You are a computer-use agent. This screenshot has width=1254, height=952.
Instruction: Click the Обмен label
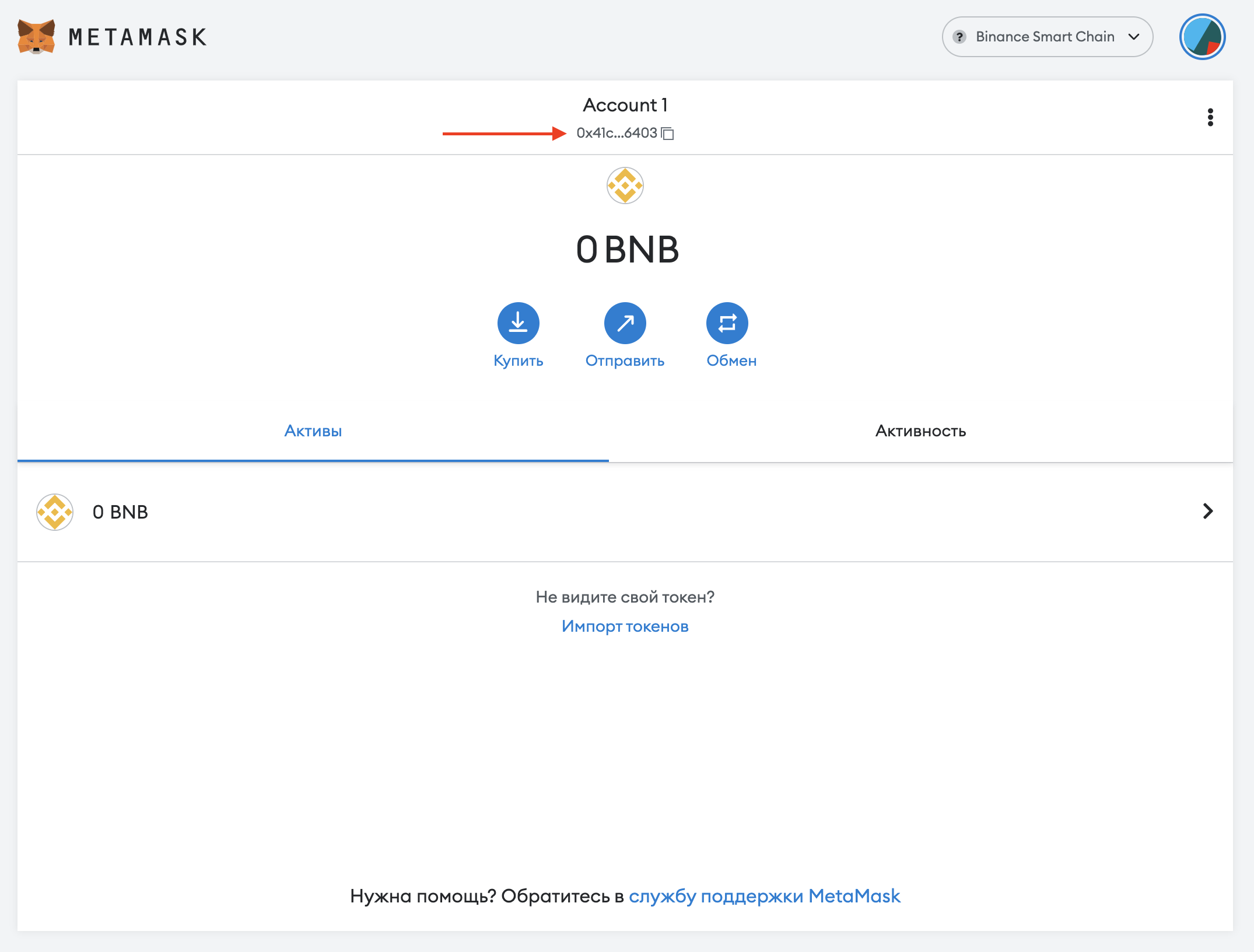click(x=731, y=361)
